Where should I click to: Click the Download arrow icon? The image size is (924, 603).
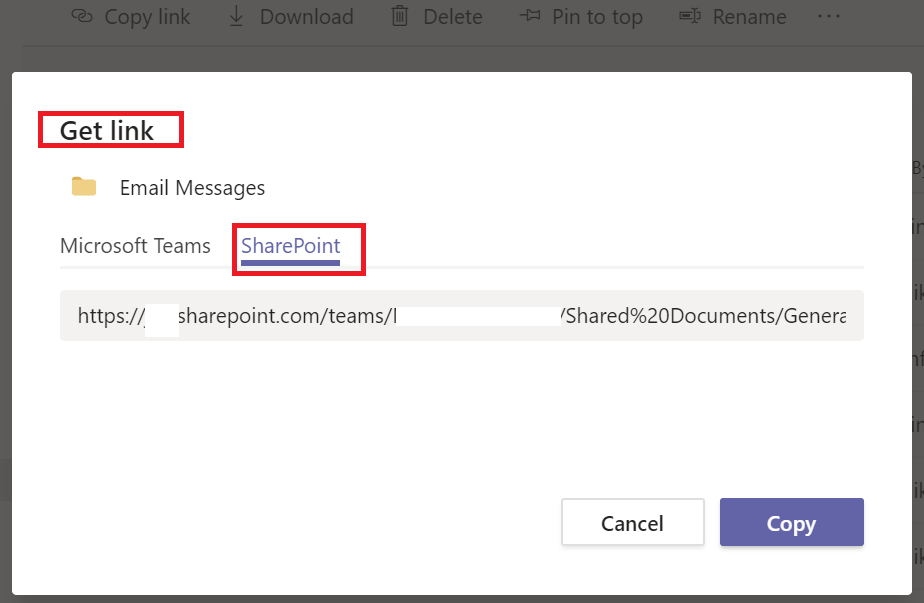pos(236,17)
